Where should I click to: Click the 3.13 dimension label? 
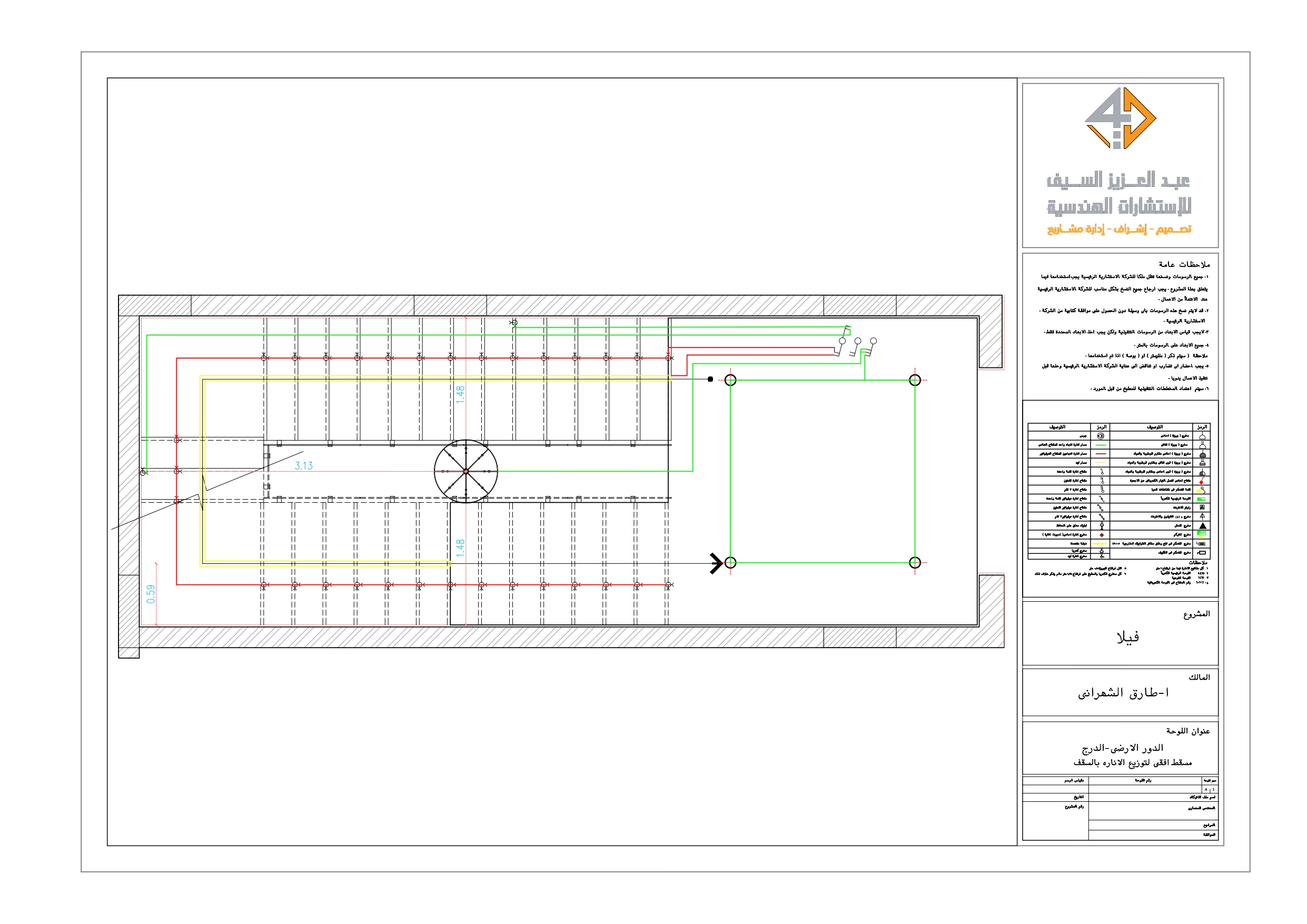[x=304, y=466]
